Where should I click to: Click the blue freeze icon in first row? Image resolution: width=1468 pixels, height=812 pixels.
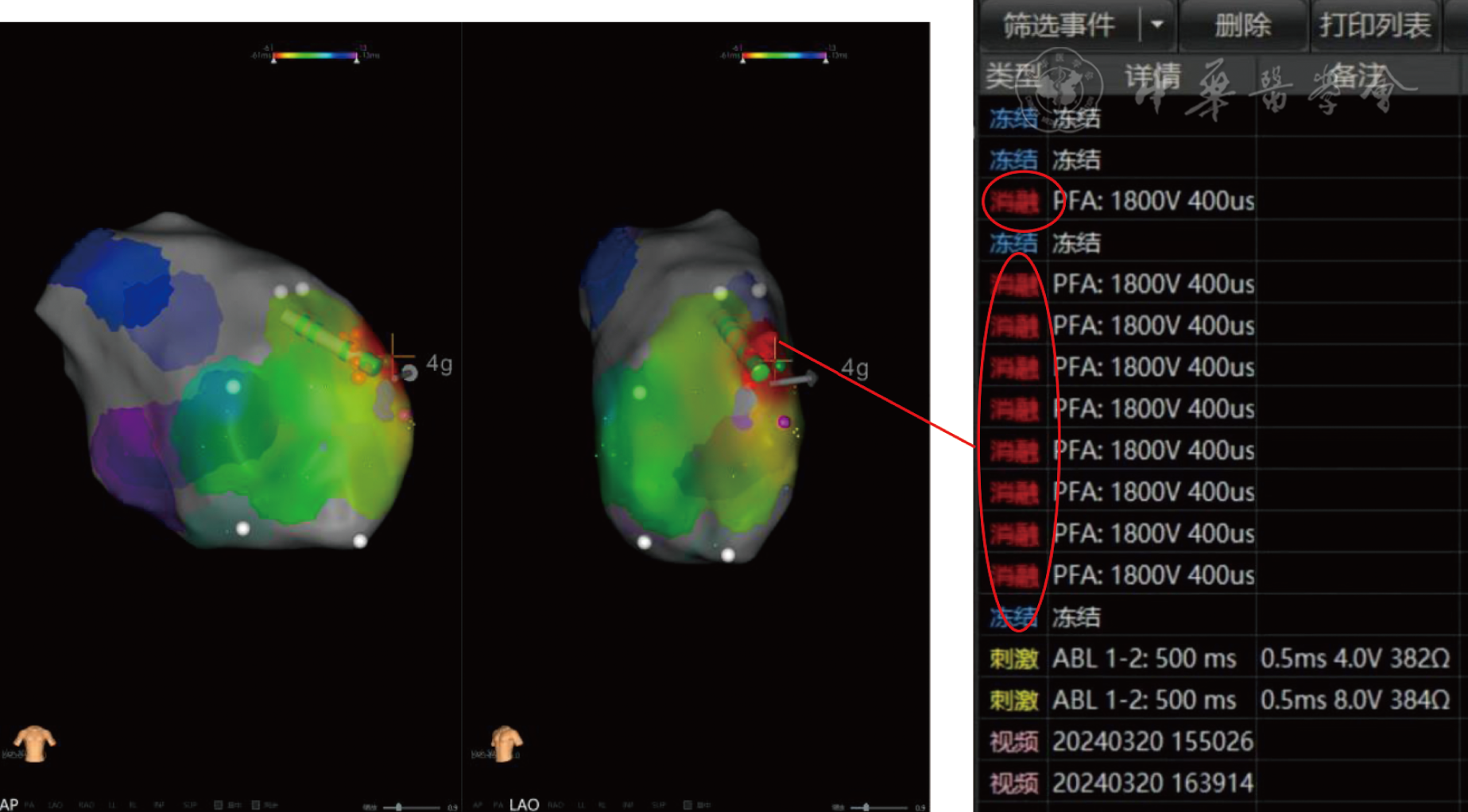coord(1013,119)
